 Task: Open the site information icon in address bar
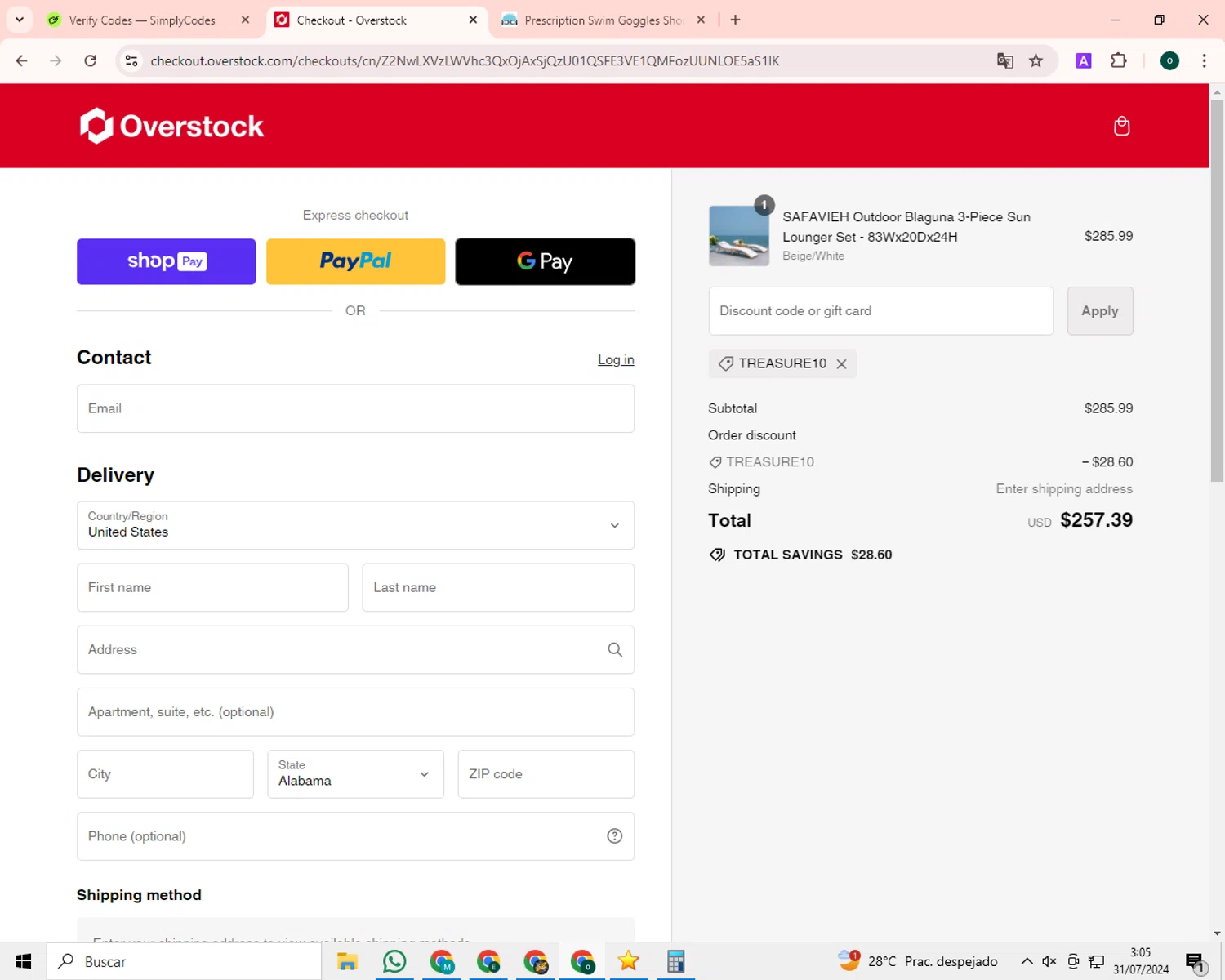coord(131,60)
